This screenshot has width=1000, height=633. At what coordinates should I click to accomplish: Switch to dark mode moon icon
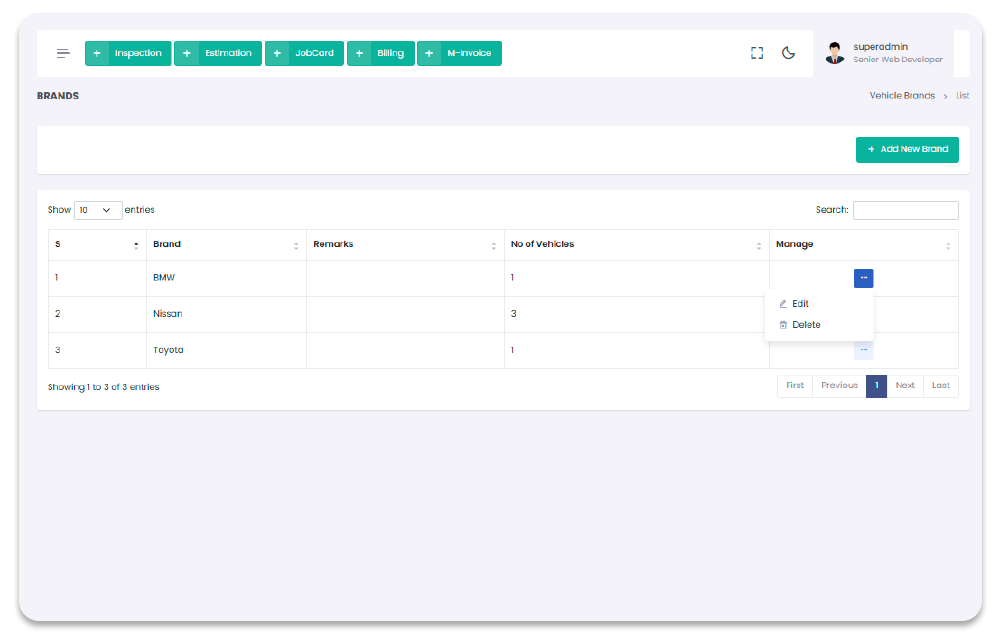(788, 54)
